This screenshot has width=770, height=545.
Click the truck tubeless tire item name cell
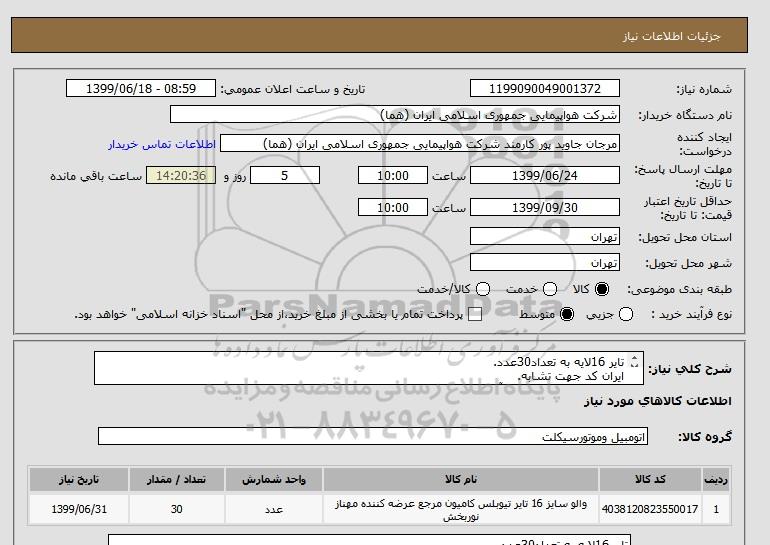pos(461,509)
